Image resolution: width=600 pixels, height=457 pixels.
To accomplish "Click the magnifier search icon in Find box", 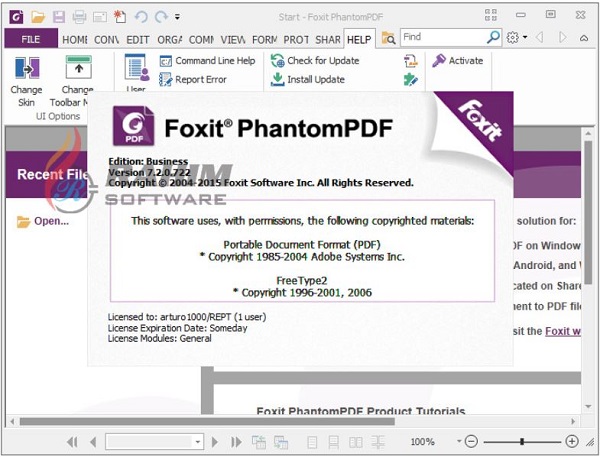I will pos(494,37).
